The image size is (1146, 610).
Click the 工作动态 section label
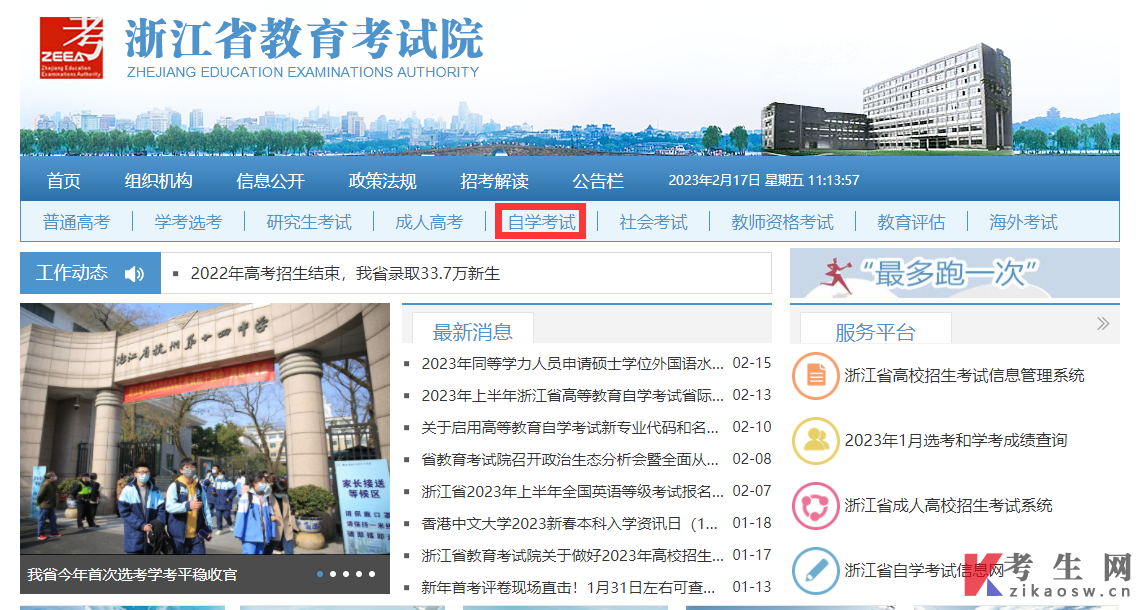[x=72, y=273]
